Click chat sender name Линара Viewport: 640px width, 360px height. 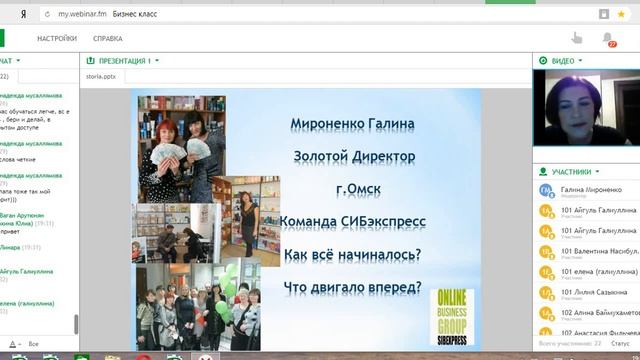(x=10, y=247)
